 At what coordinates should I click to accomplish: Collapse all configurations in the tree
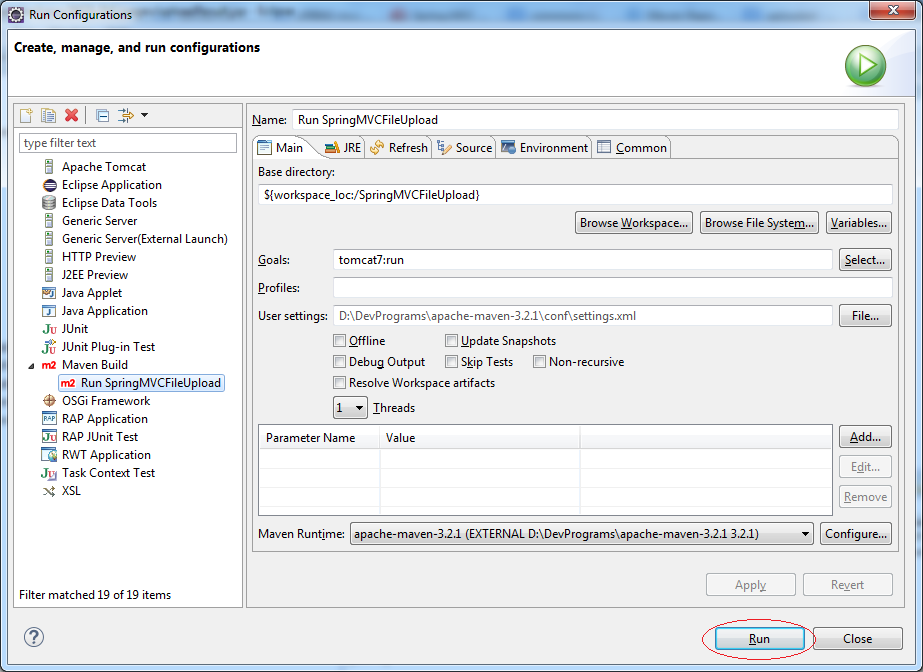[102, 115]
